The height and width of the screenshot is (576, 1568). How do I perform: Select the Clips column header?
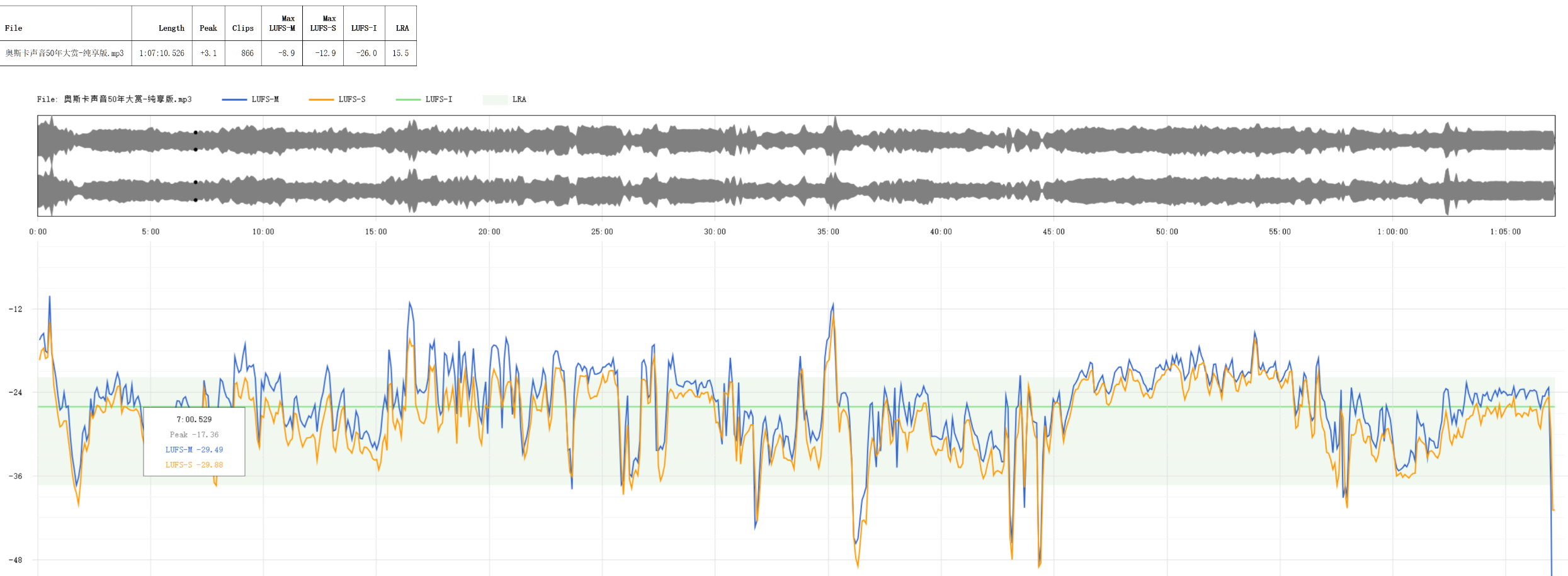[x=242, y=28]
